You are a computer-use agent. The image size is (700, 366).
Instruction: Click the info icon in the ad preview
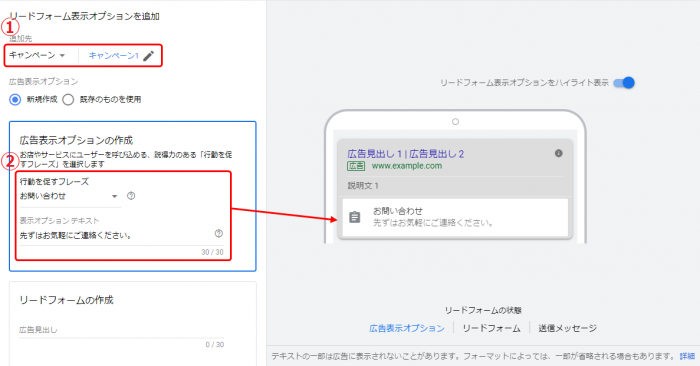click(x=558, y=153)
